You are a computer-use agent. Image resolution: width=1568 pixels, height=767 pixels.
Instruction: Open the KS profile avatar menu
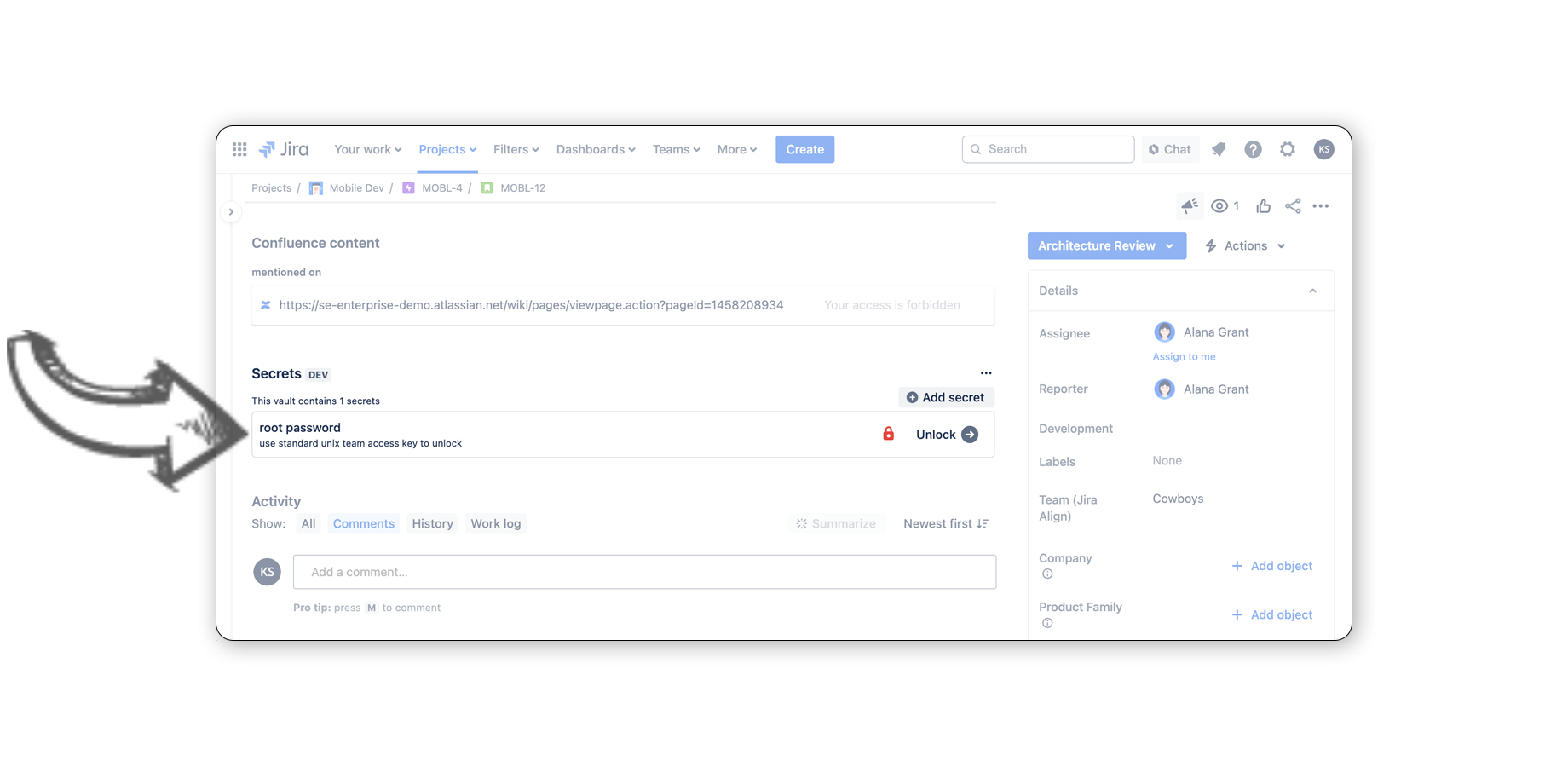[1323, 149]
